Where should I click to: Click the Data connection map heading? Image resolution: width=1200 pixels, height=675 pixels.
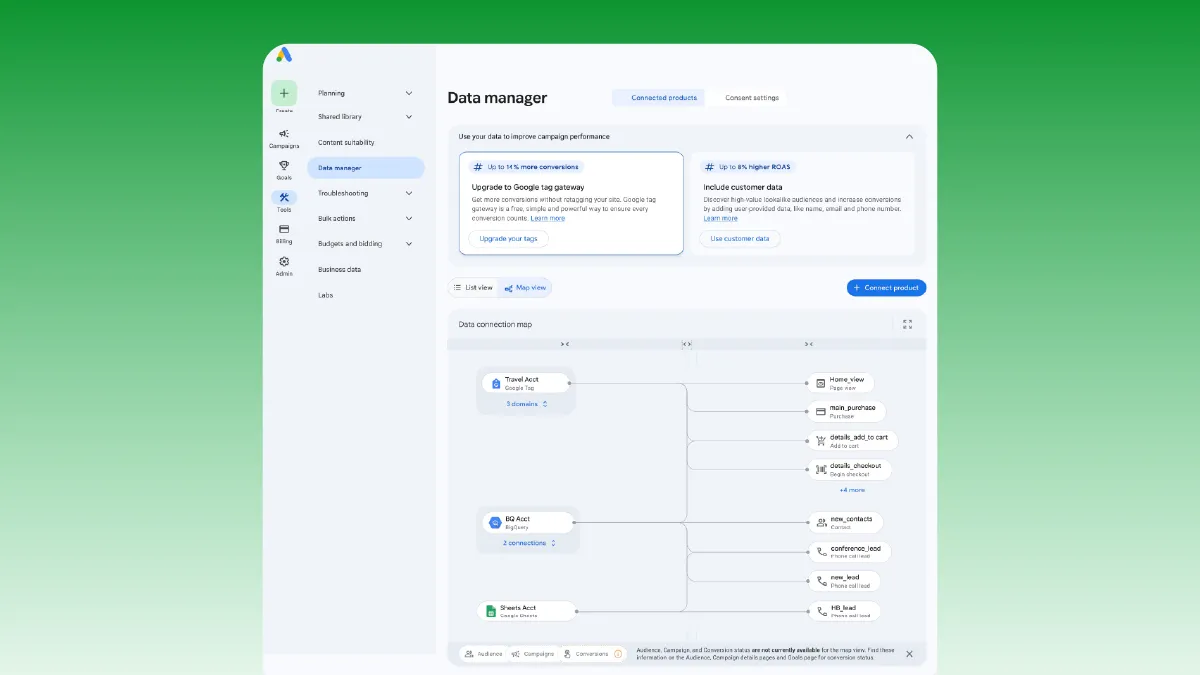[x=495, y=324]
